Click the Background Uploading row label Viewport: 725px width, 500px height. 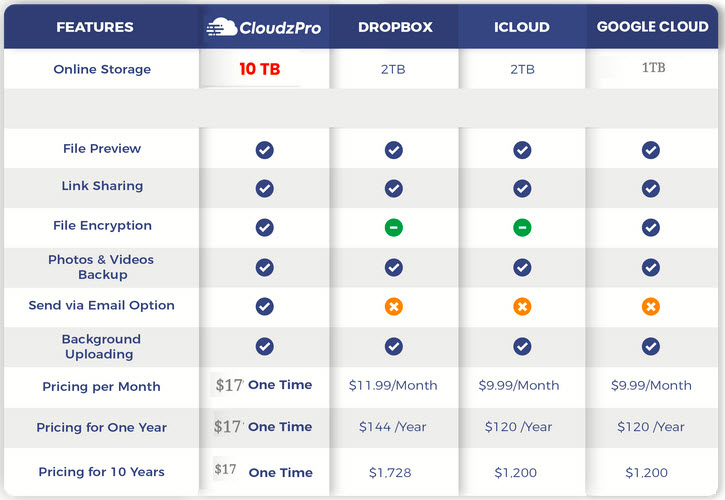[101, 346]
